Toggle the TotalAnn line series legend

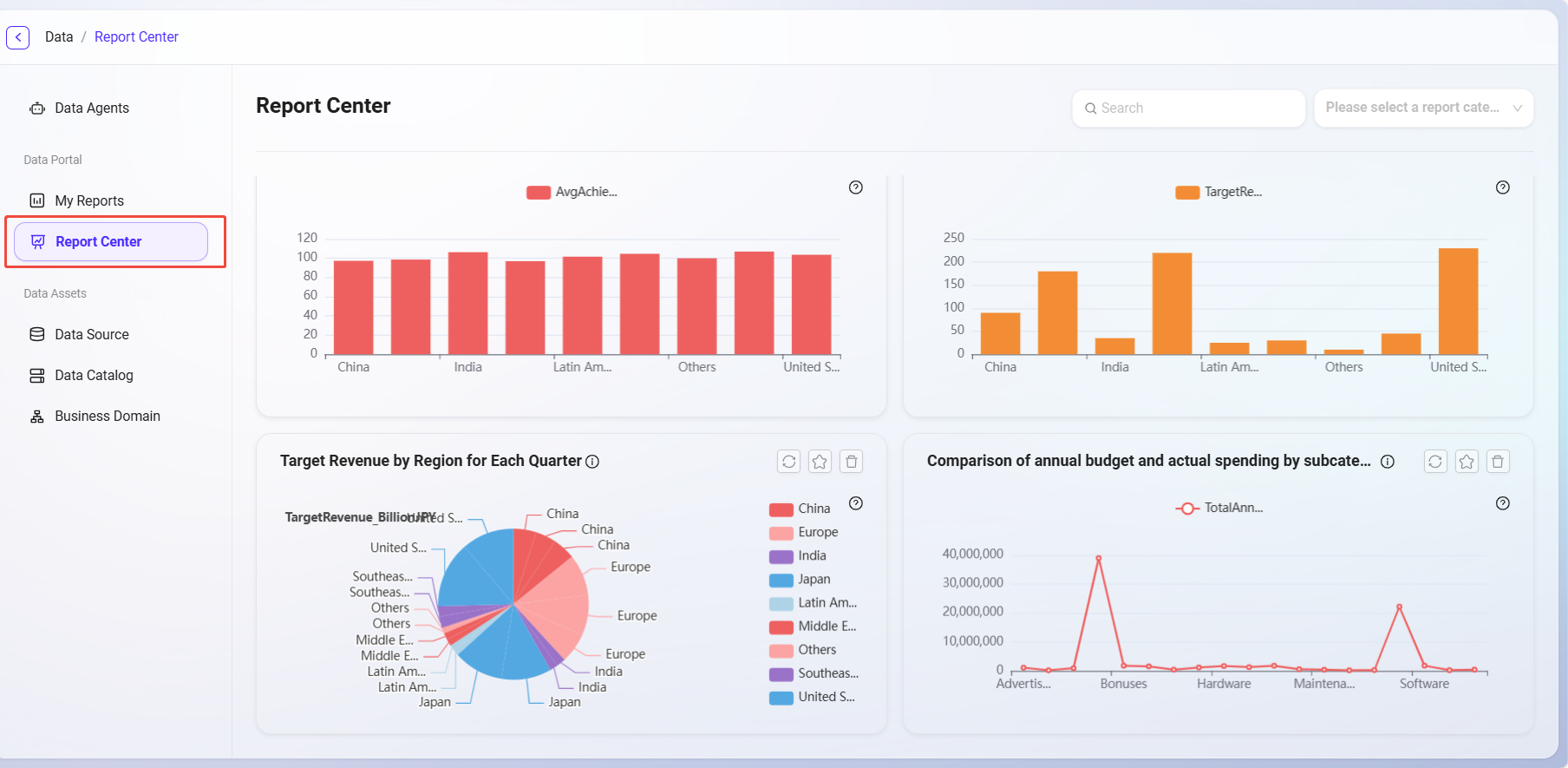1218,508
